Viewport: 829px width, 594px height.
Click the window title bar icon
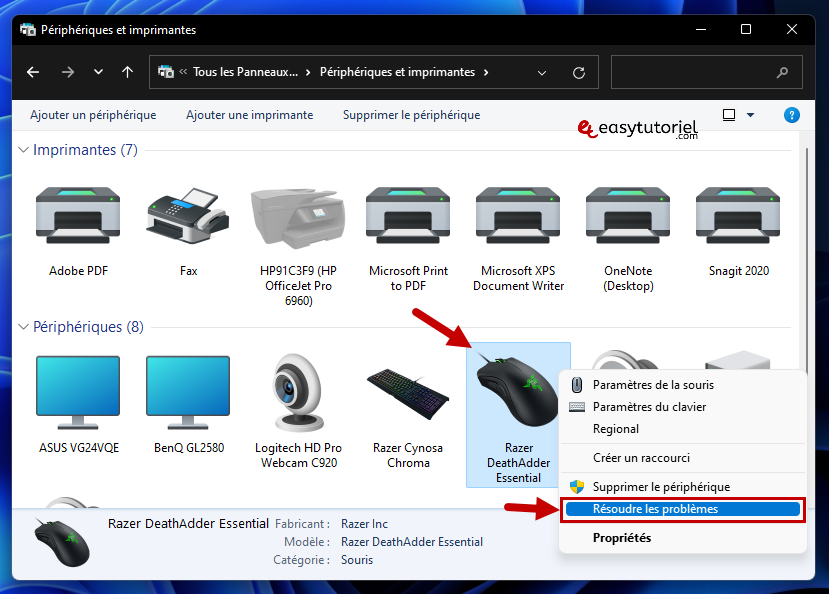click(x=28, y=30)
